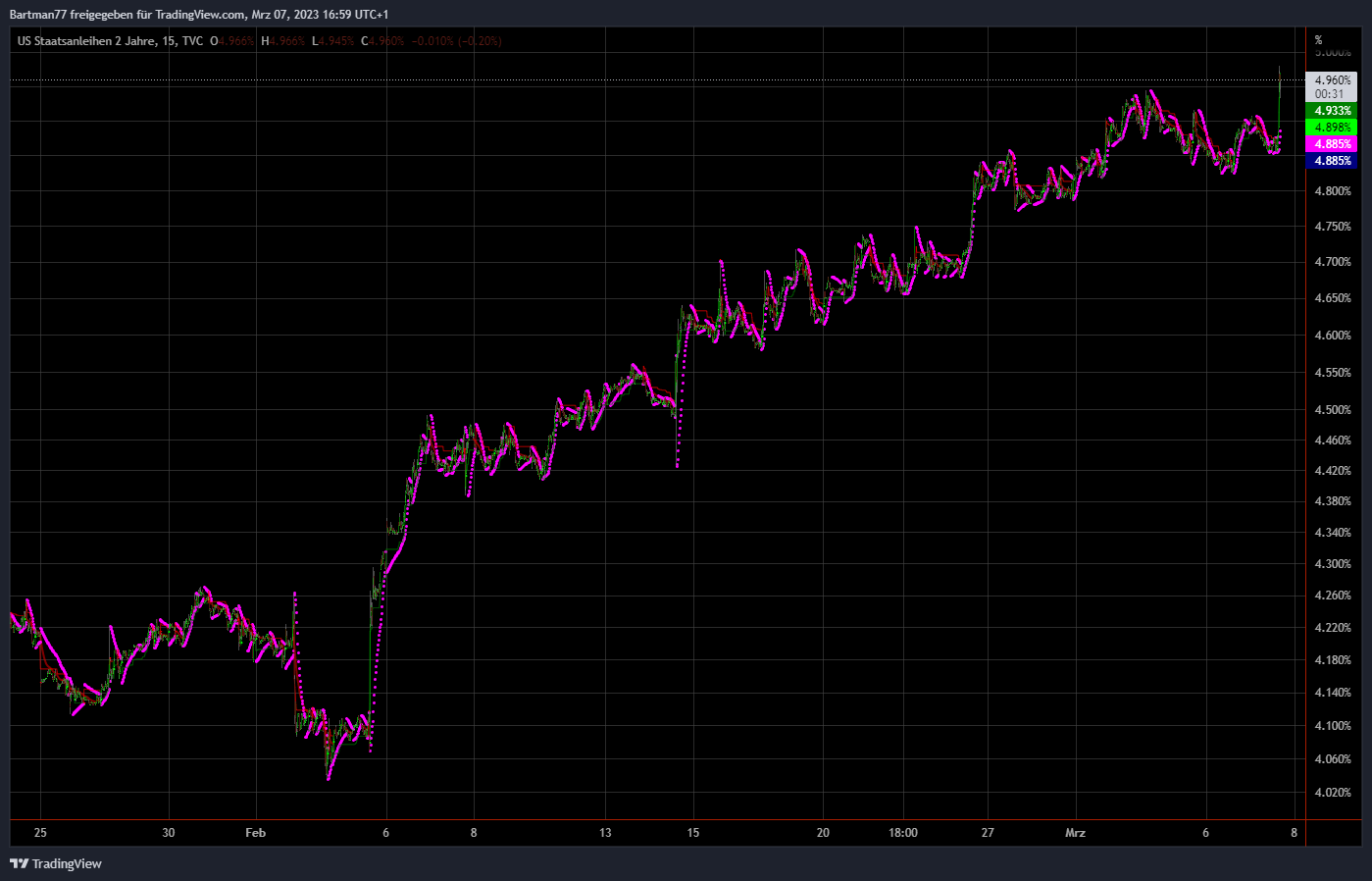Click the '4.060%' price axis label
This screenshot has height=881, width=1372.
click(x=1333, y=759)
